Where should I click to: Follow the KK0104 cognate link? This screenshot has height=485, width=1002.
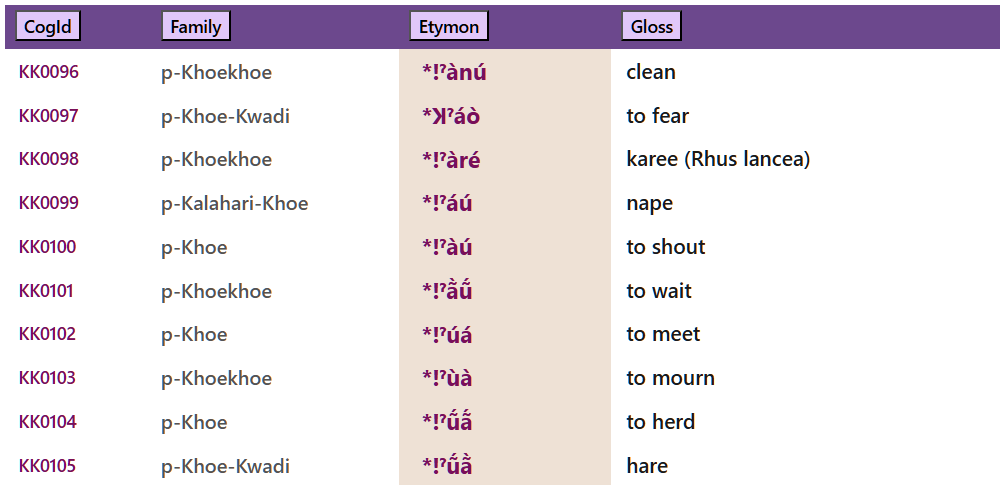click(48, 422)
